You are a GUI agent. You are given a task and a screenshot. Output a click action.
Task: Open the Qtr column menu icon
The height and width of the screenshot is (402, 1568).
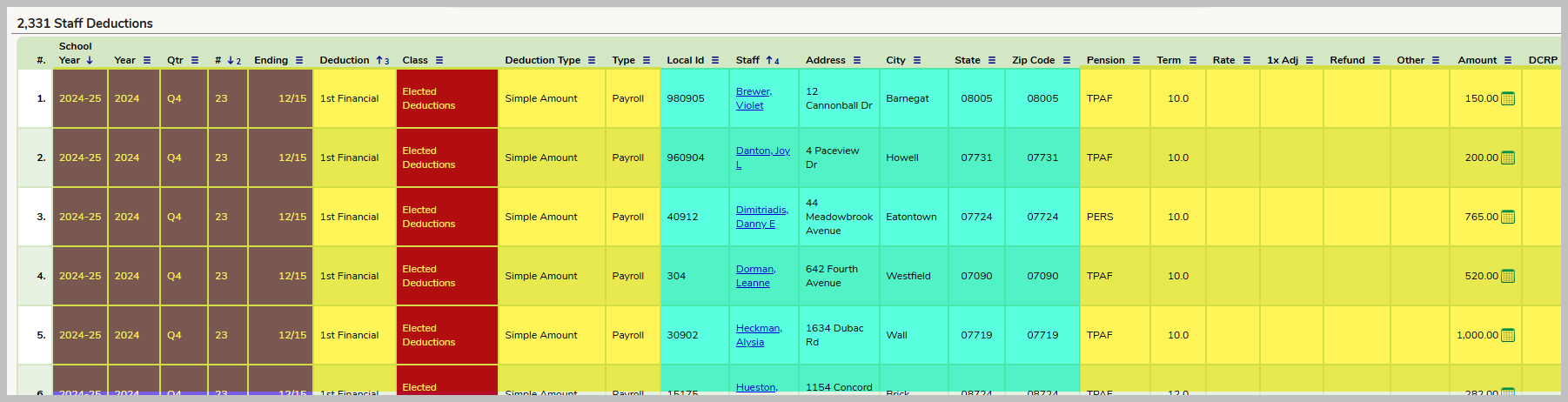195,60
